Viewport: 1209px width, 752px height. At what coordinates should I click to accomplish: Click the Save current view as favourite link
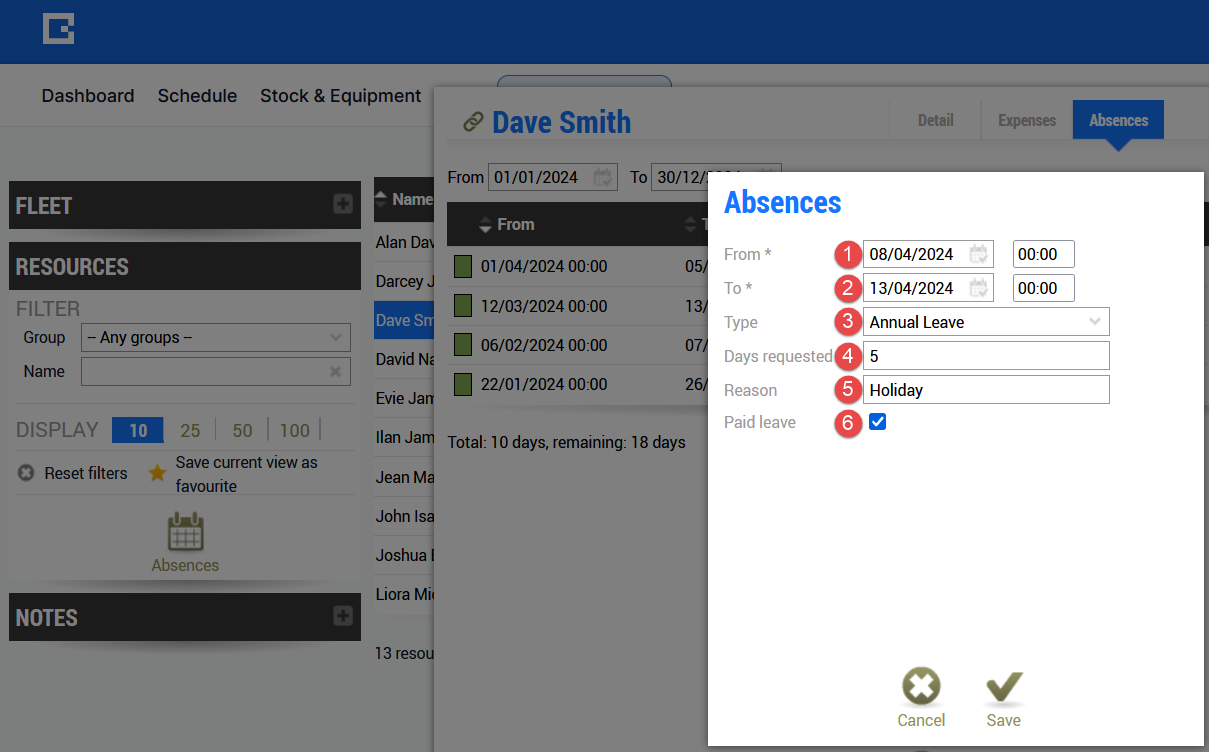point(247,474)
